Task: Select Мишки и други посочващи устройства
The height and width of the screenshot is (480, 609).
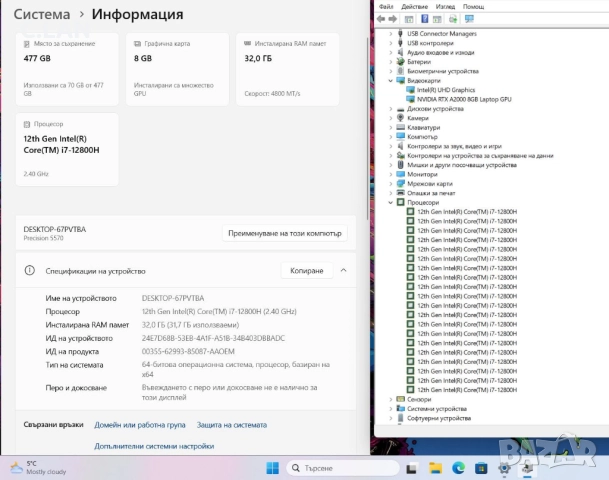Action: click(462, 165)
